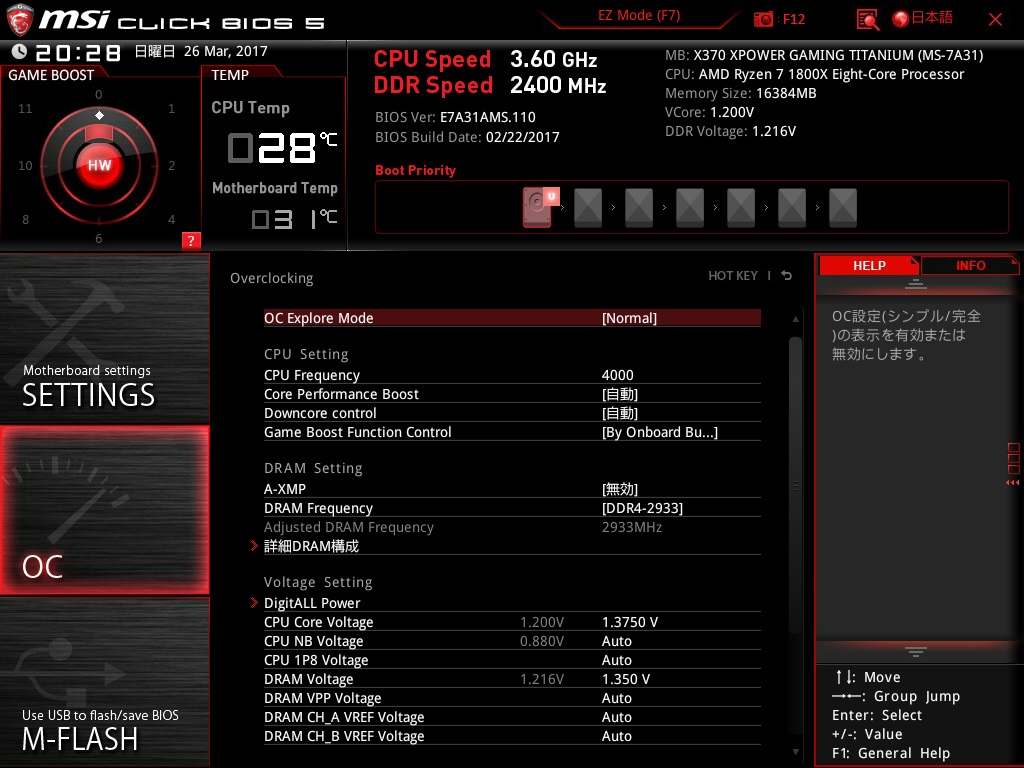Click the MSI dragon shield logo

19,20
